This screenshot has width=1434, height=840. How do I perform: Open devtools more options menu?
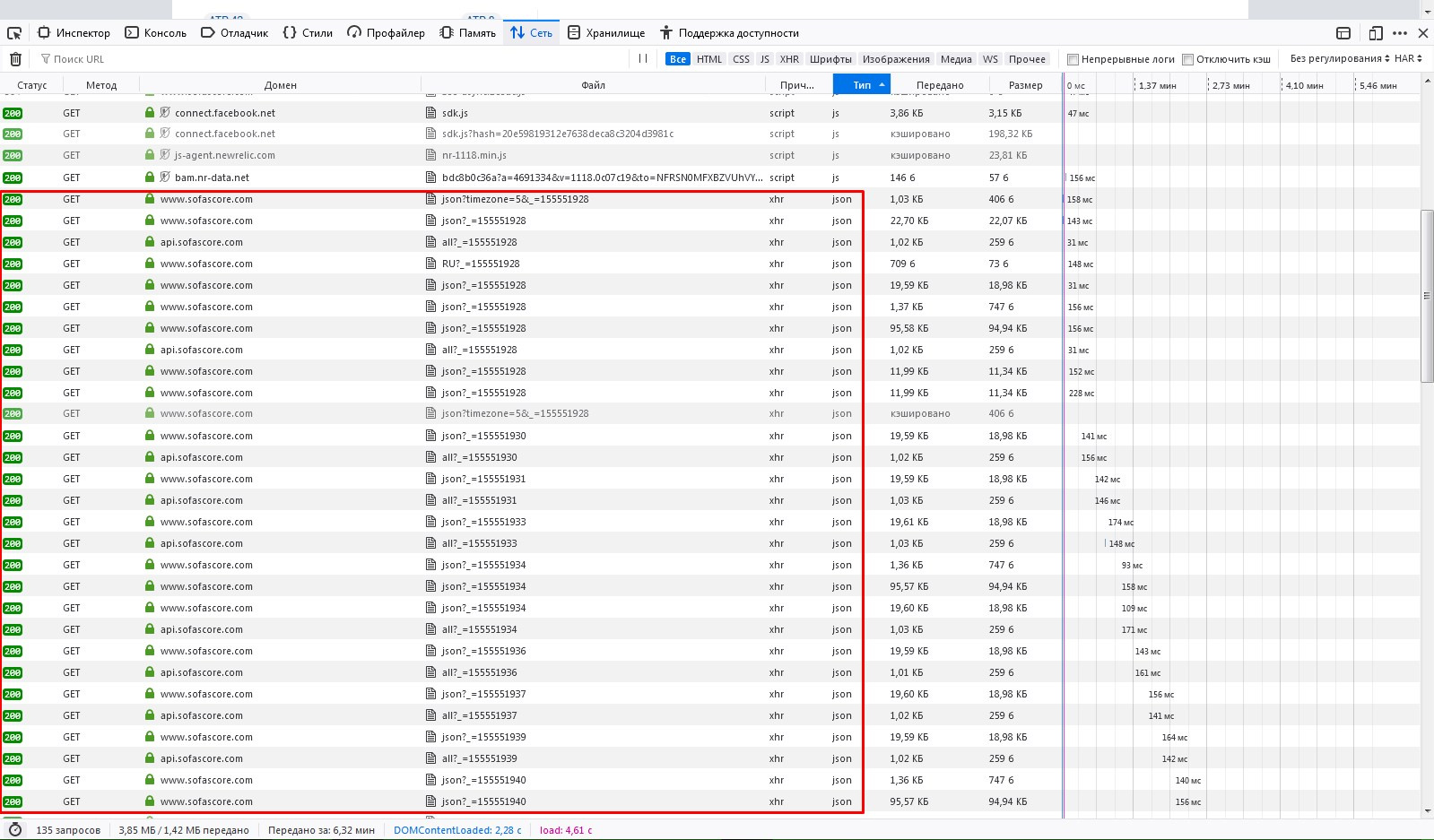coord(1400,33)
